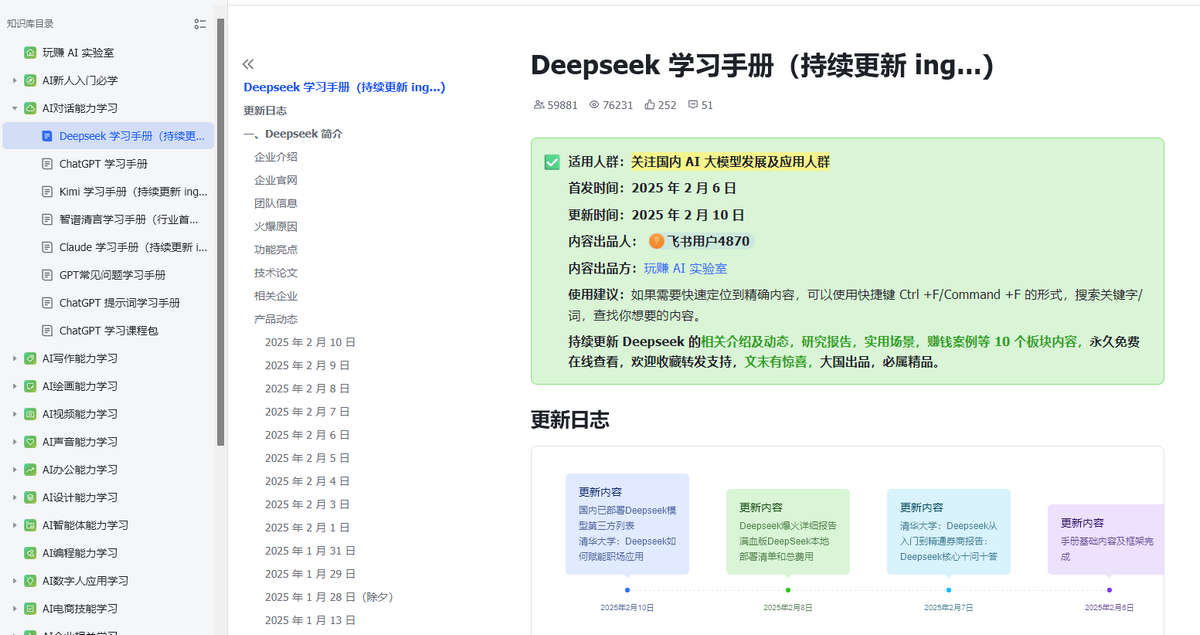Screen dimensions: 1200x635
Task: Jump to 火爆原因 in the outline
Action: (276, 226)
